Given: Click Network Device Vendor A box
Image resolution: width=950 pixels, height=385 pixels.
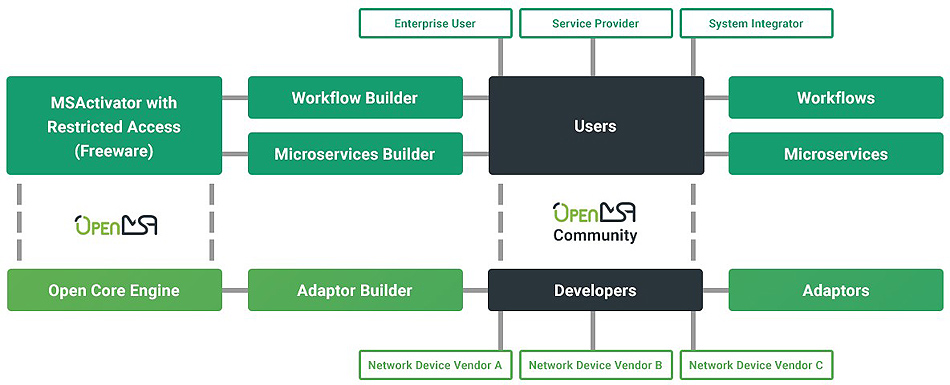Looking at the screenshot, I should pyautogui.click(x=435, y=366).
